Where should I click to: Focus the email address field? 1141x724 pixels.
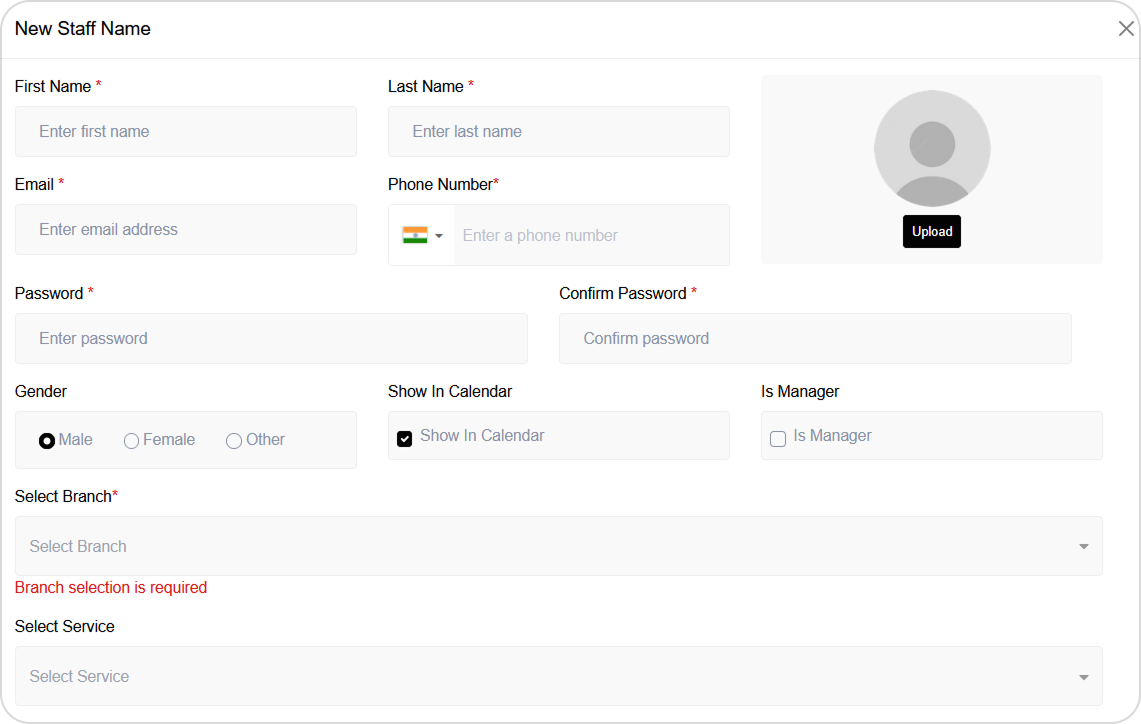tap(186, 229)
